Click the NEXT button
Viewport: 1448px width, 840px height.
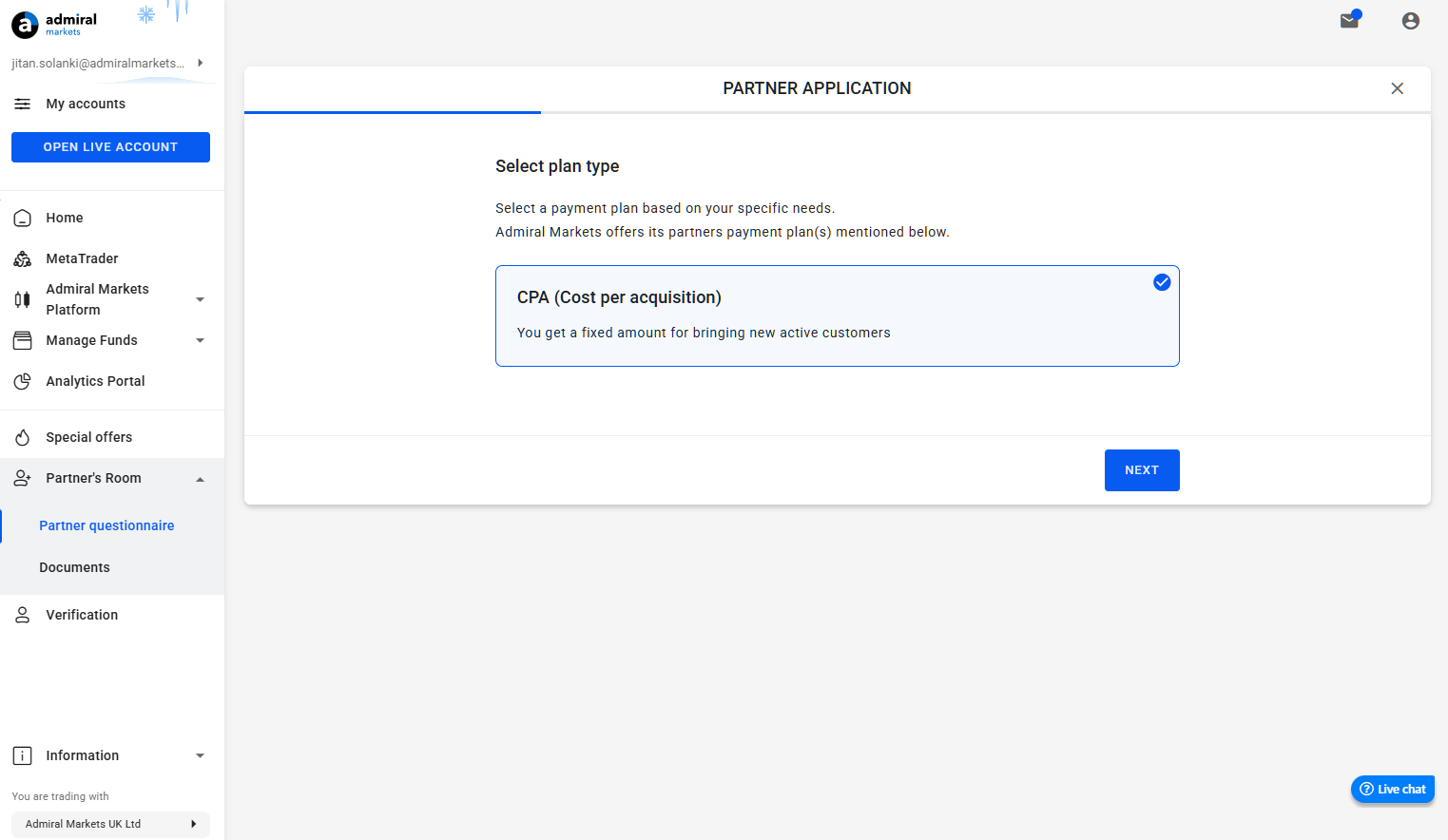click(x=1142, y=470)
